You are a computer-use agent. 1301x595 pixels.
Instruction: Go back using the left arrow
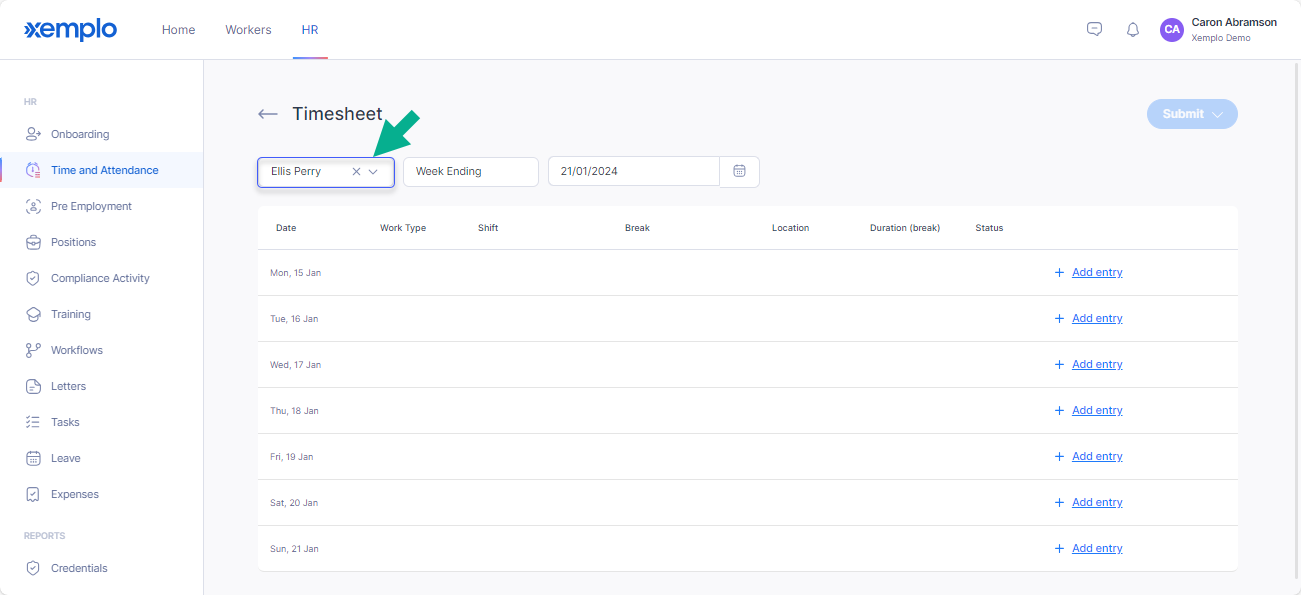267,114
